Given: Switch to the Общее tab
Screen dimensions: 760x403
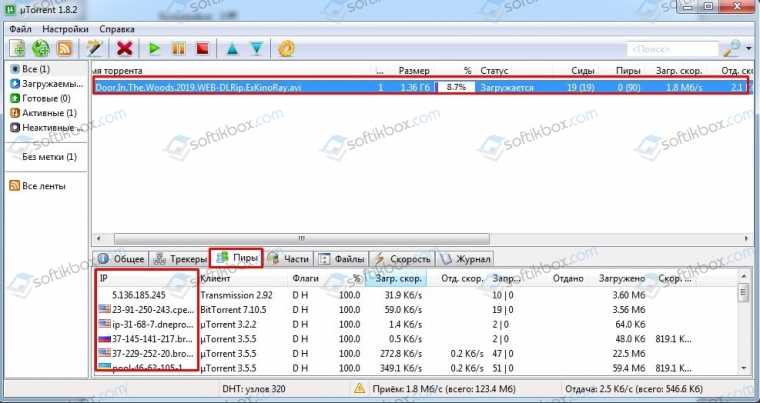Looking at the screenshot, I should pyautogui.click(x=122, y=259).
